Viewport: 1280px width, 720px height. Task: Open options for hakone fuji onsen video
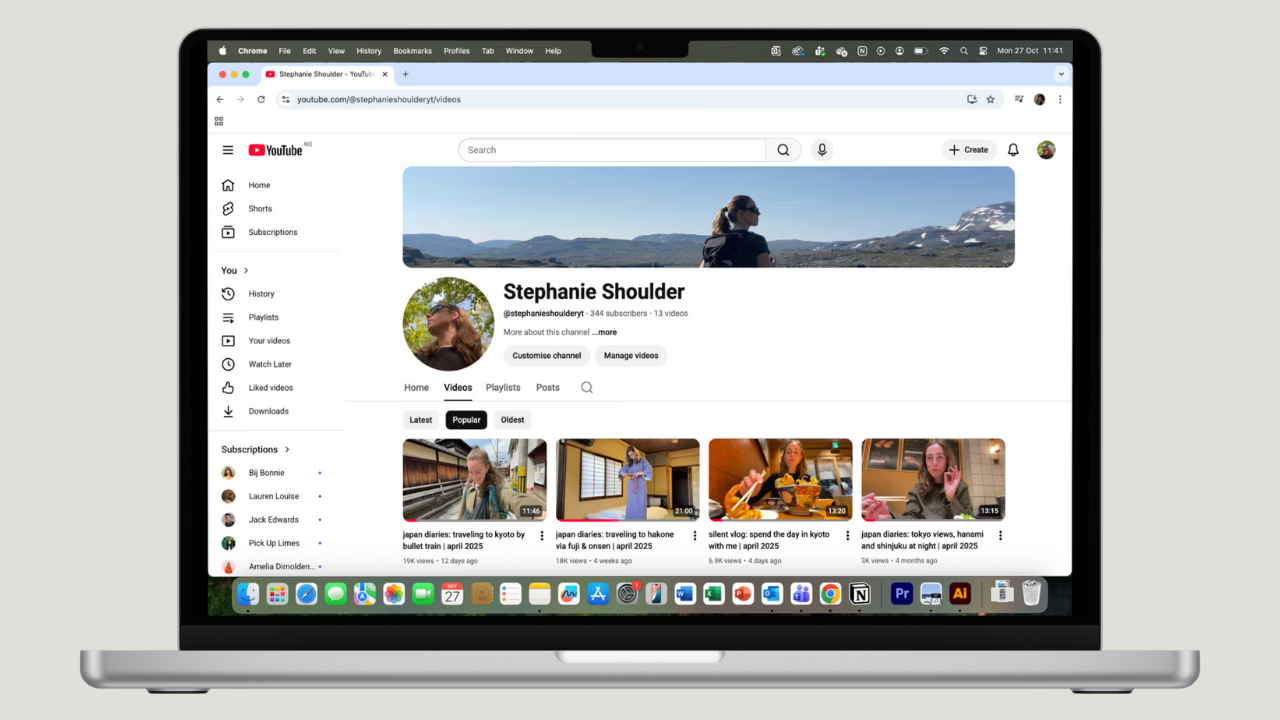(695, 536)
